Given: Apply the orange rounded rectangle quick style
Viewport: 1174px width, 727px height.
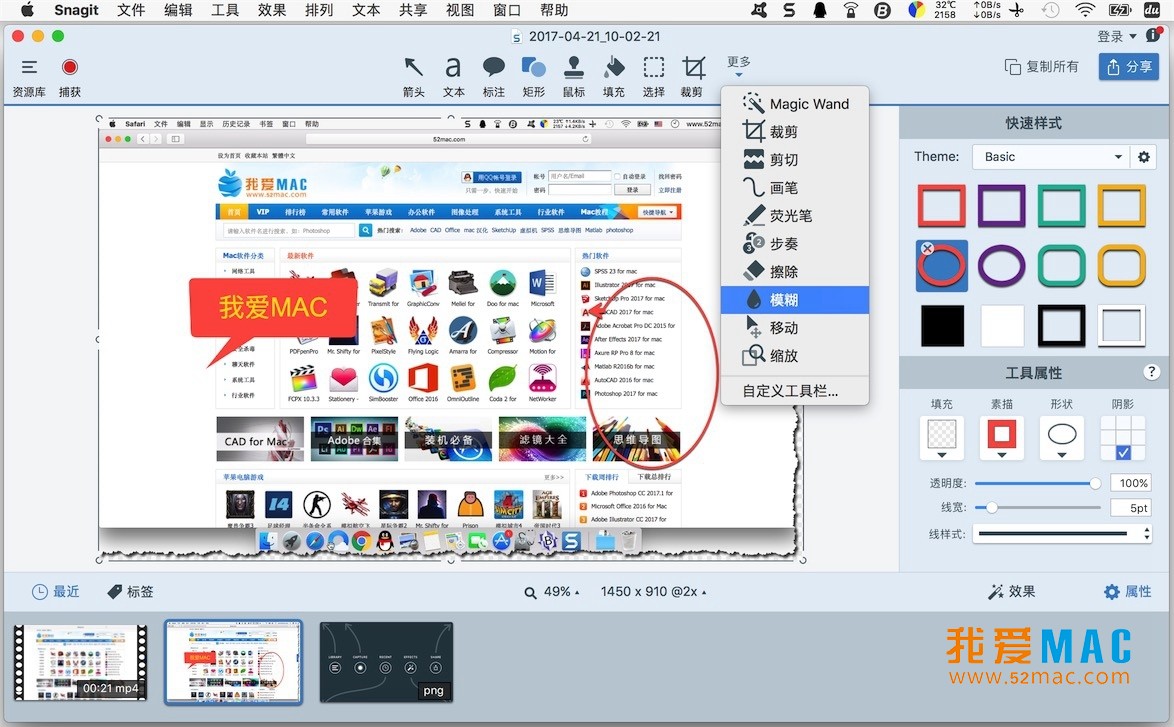Looking at the screenshot, I should [1122, 266].
